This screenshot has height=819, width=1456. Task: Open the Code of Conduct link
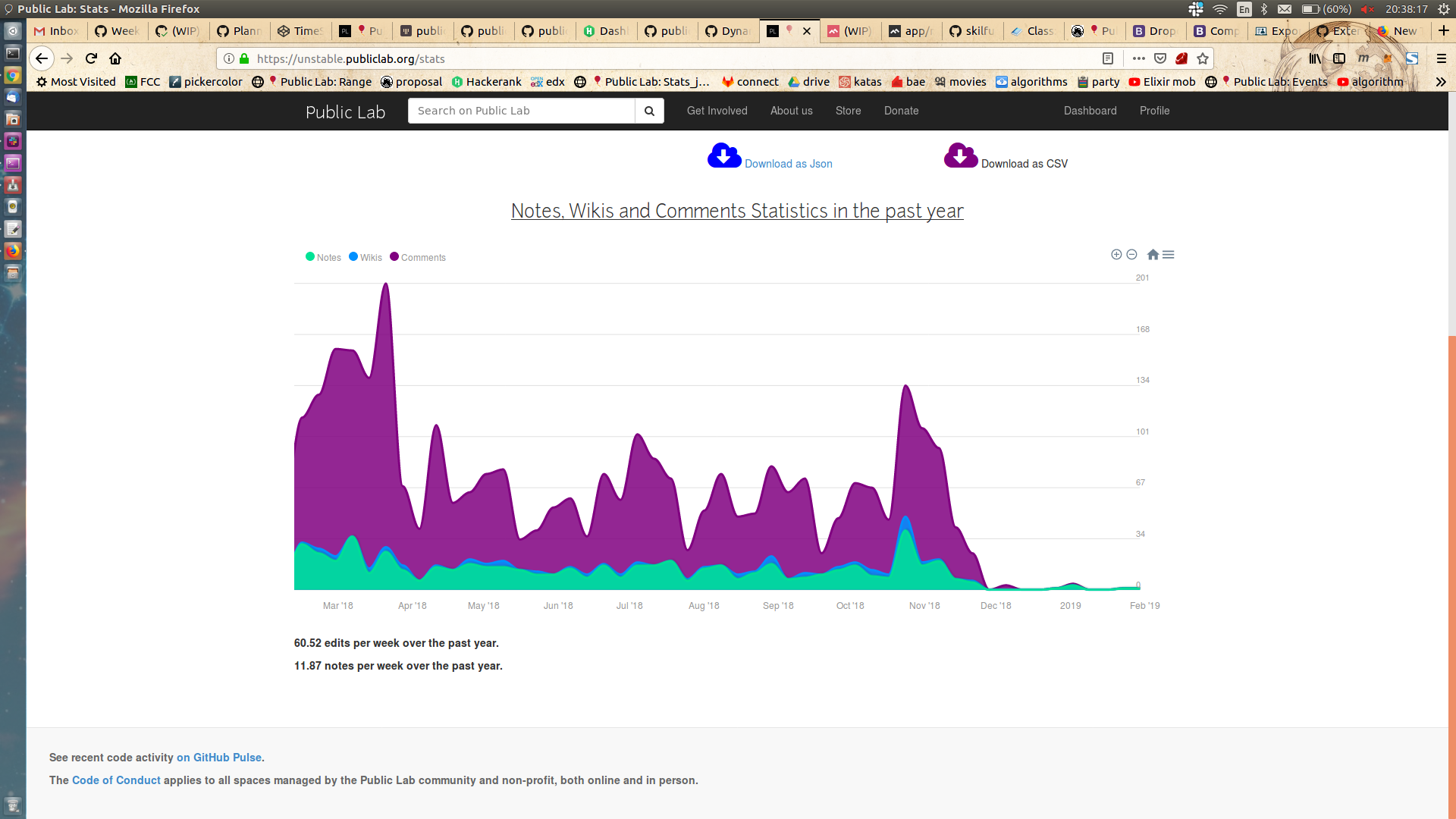coord(116,780)
